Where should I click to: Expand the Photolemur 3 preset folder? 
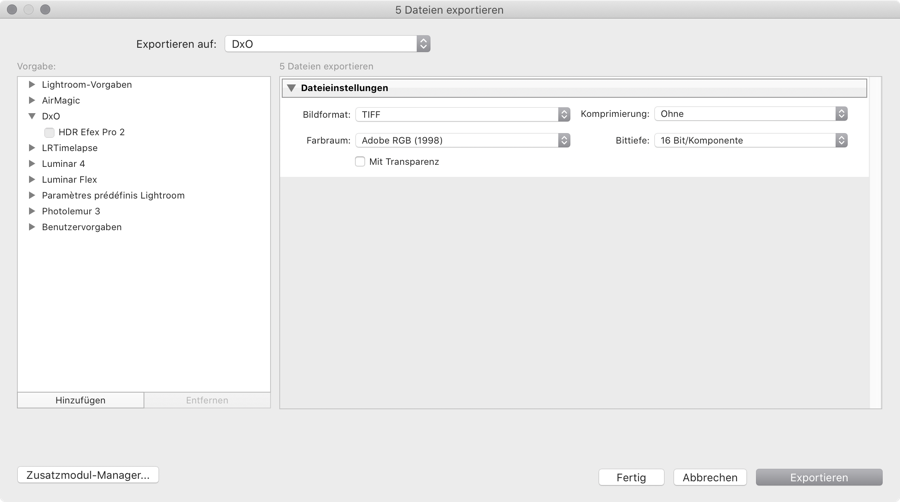pos(32,211)
